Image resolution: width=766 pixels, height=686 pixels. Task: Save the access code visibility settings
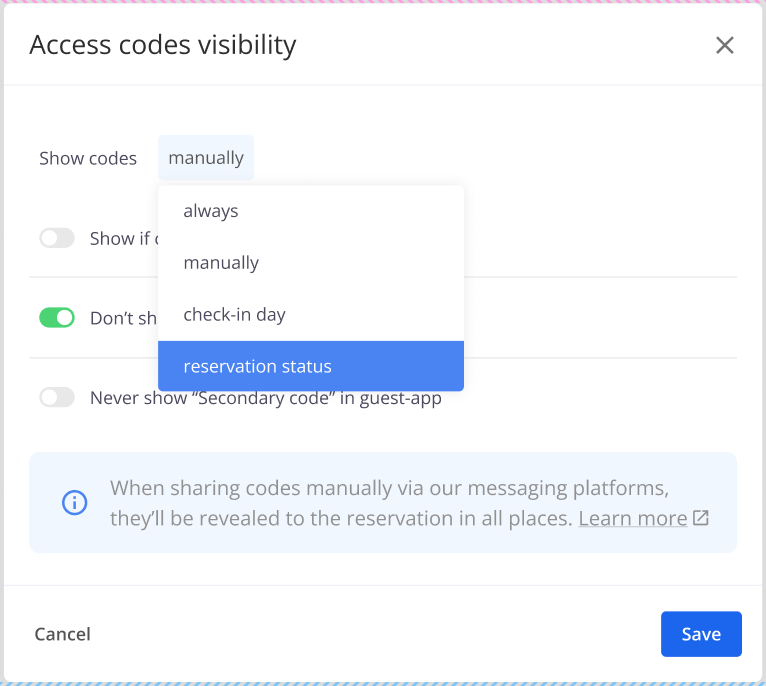pos(701,634)
